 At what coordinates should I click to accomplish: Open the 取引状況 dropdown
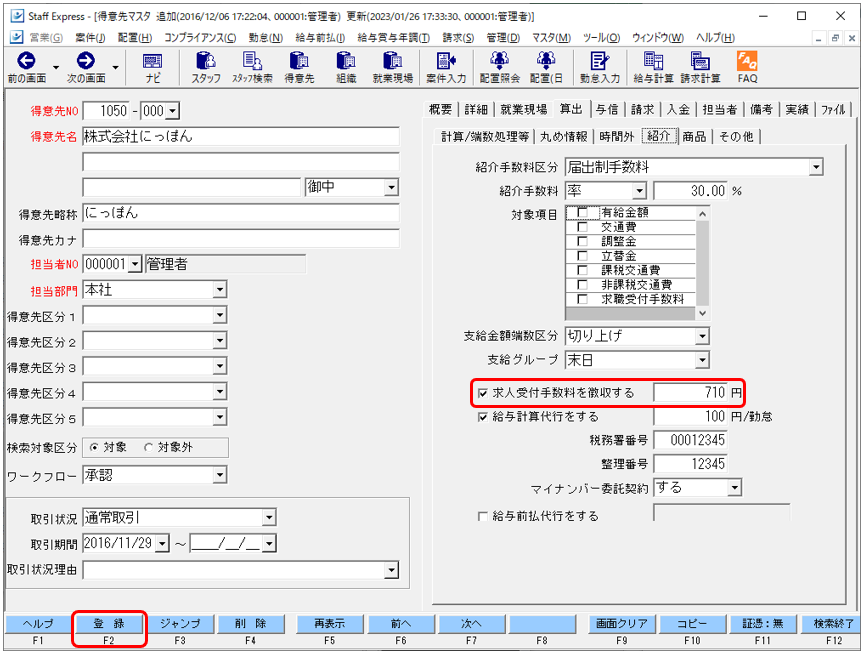tap(269, 517)
